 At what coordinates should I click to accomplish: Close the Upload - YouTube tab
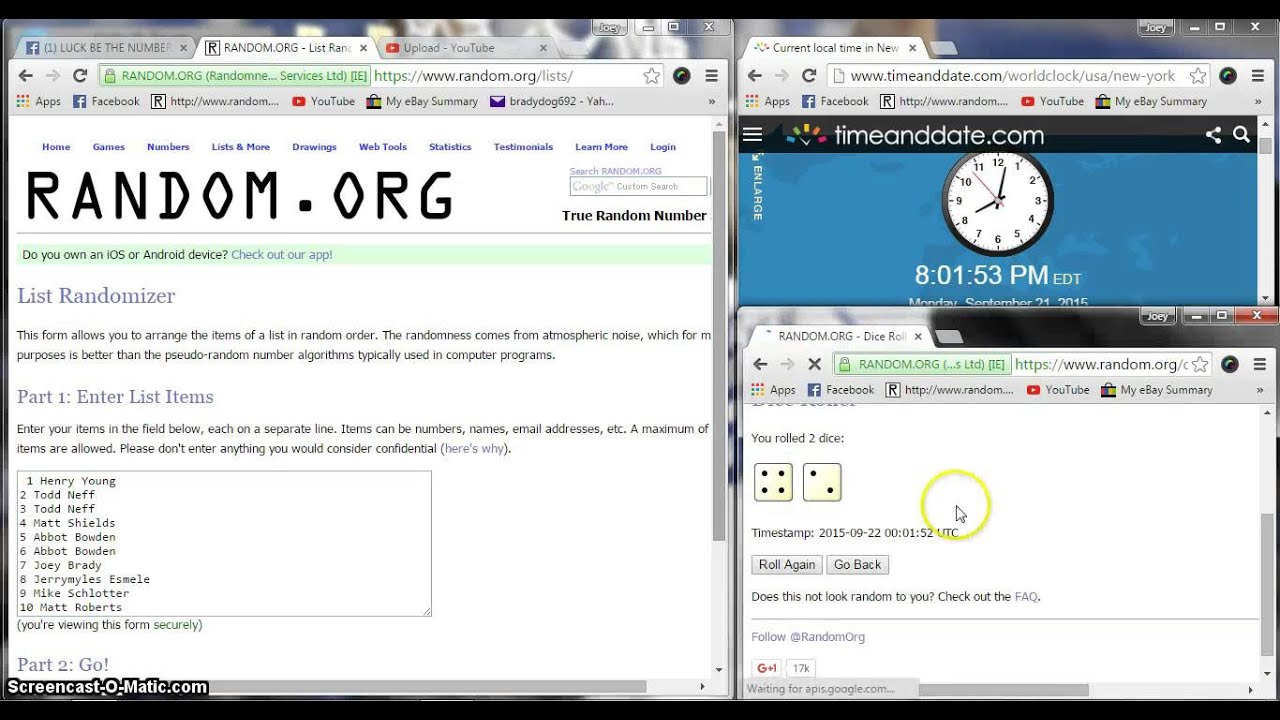[544, 47]
